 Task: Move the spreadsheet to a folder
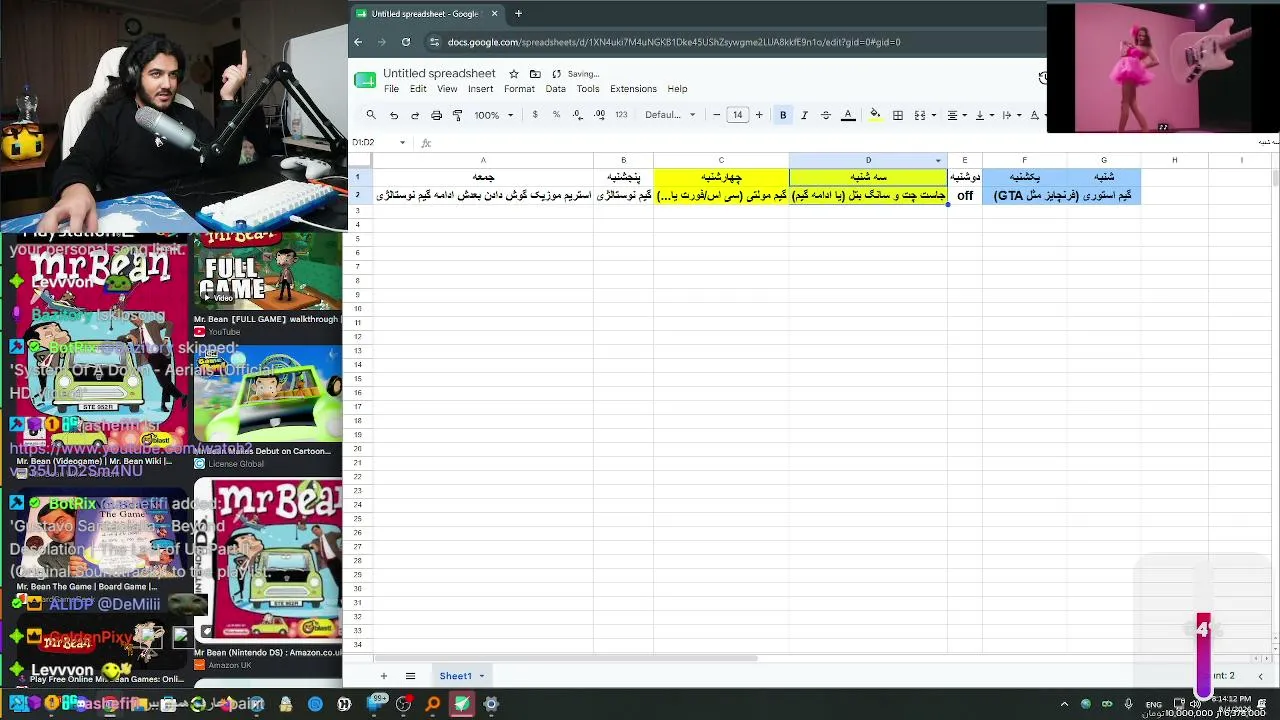coord(535,74)
